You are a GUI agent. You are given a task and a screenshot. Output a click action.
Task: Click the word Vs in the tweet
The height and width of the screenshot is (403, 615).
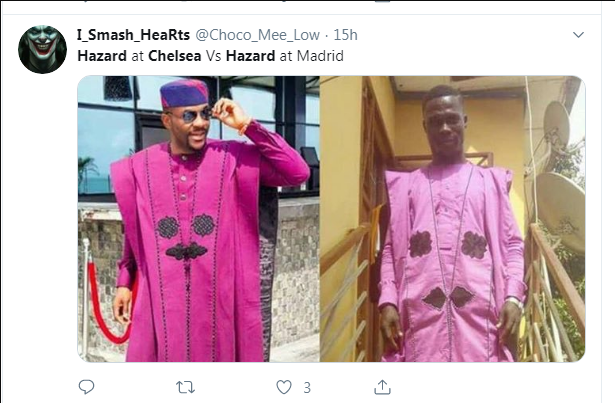tap(213, 56)
